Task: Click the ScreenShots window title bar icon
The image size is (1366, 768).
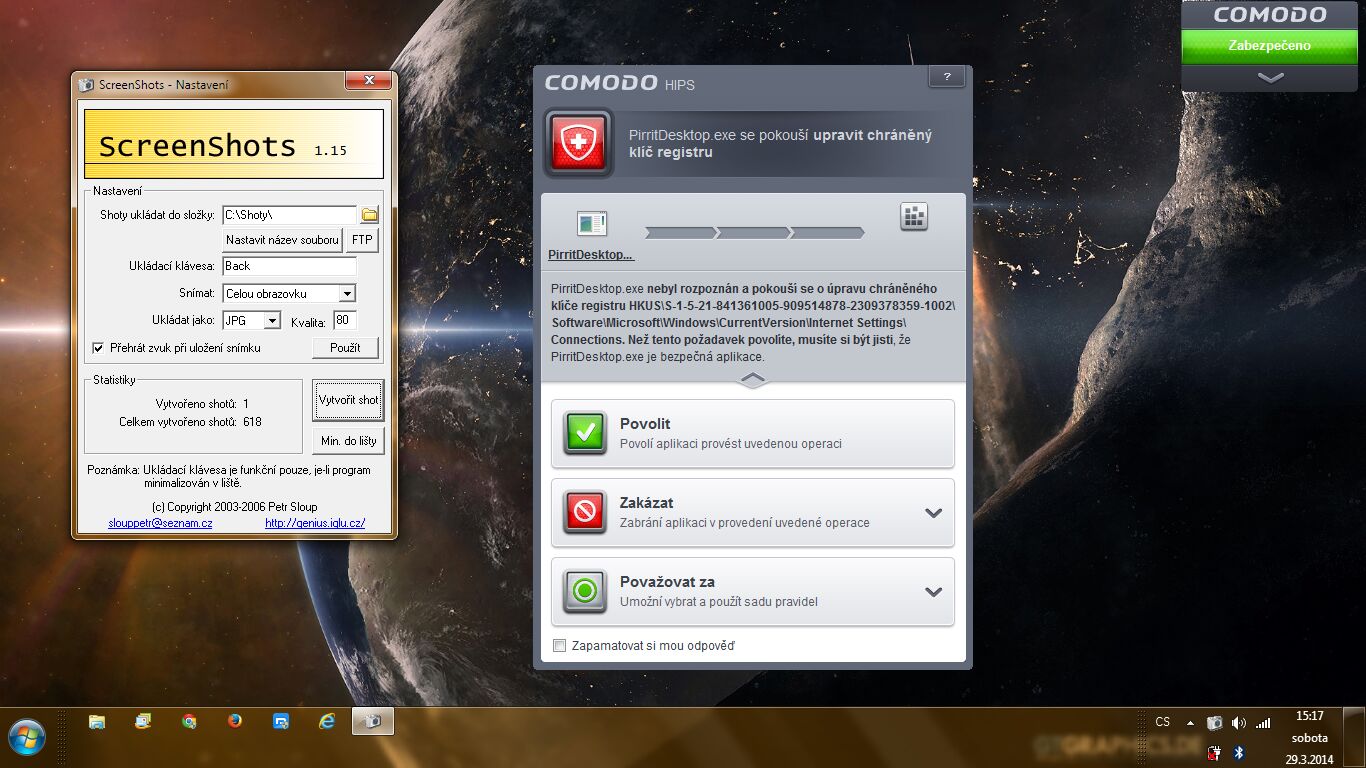Action: (x=86, y=85)
